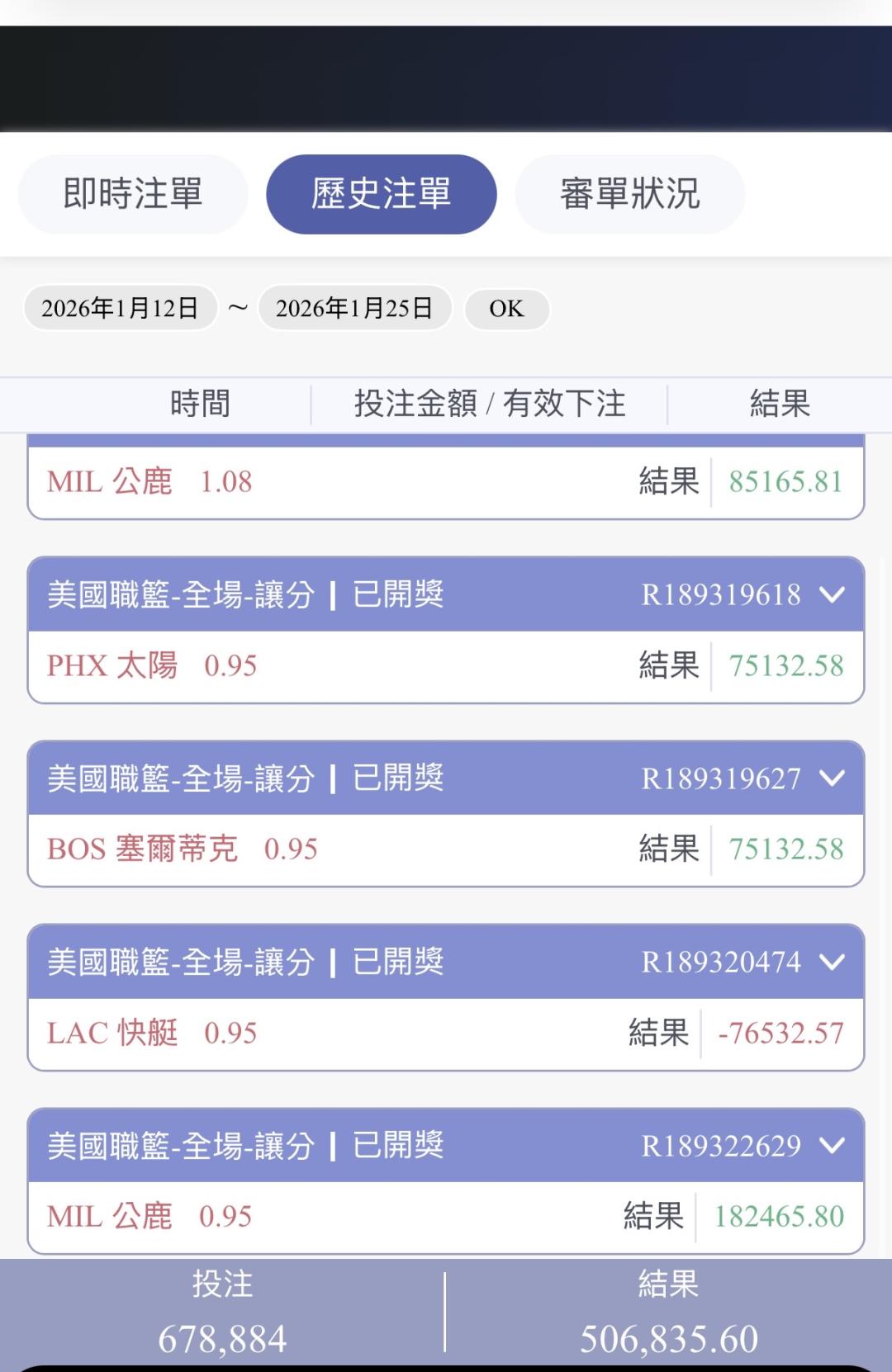Expand bet slip R189319618 chevron
The height and width of the screenshot is (1372, 892).
833,594
